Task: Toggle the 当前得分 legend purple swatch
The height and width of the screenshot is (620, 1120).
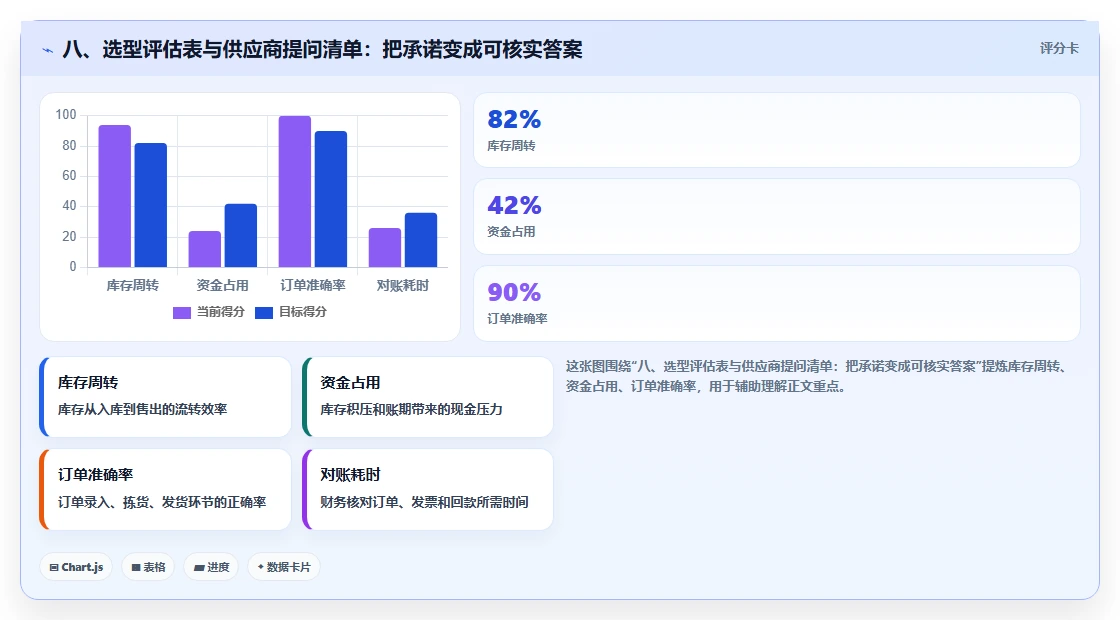Action: (182, 312)
